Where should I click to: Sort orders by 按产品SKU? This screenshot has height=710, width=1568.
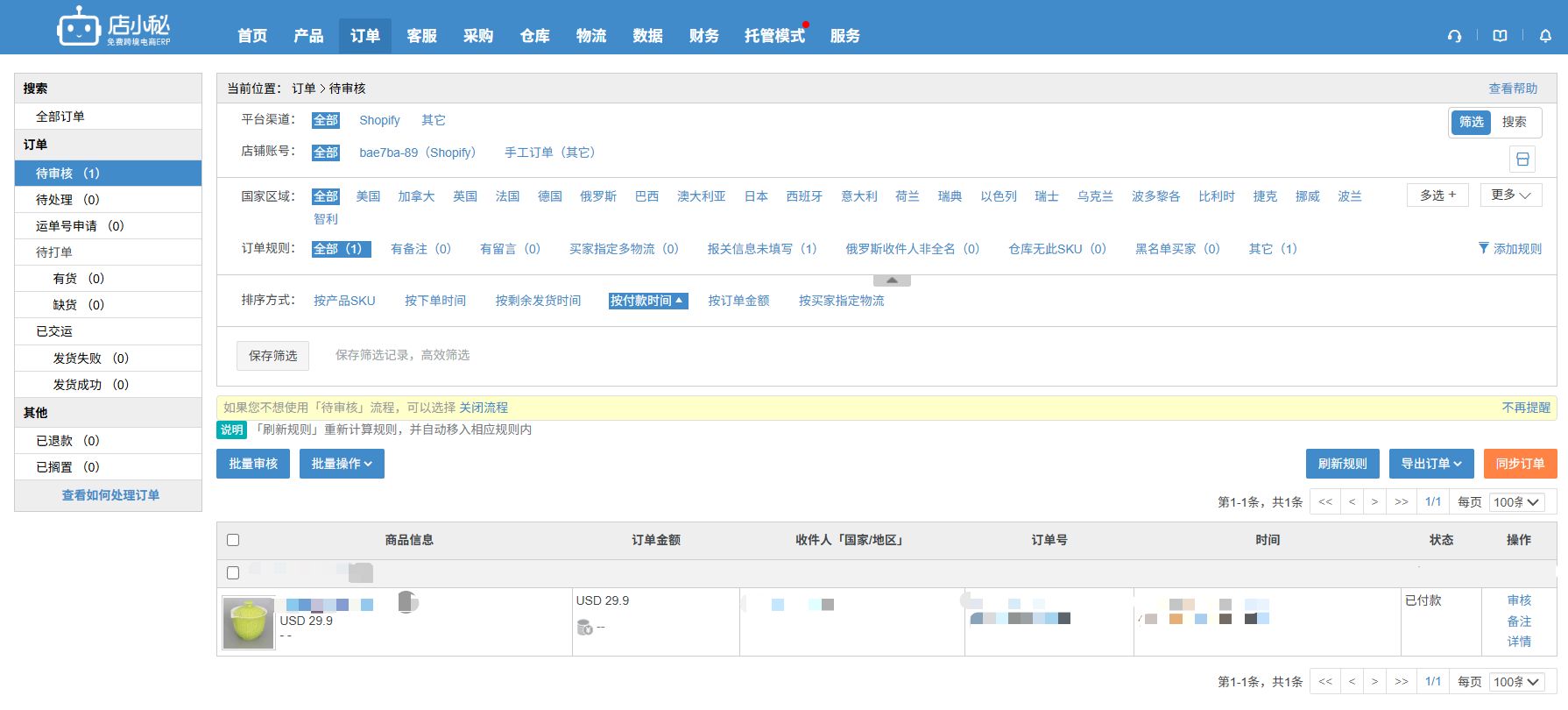pyautogui.click(x=344, y=301)
